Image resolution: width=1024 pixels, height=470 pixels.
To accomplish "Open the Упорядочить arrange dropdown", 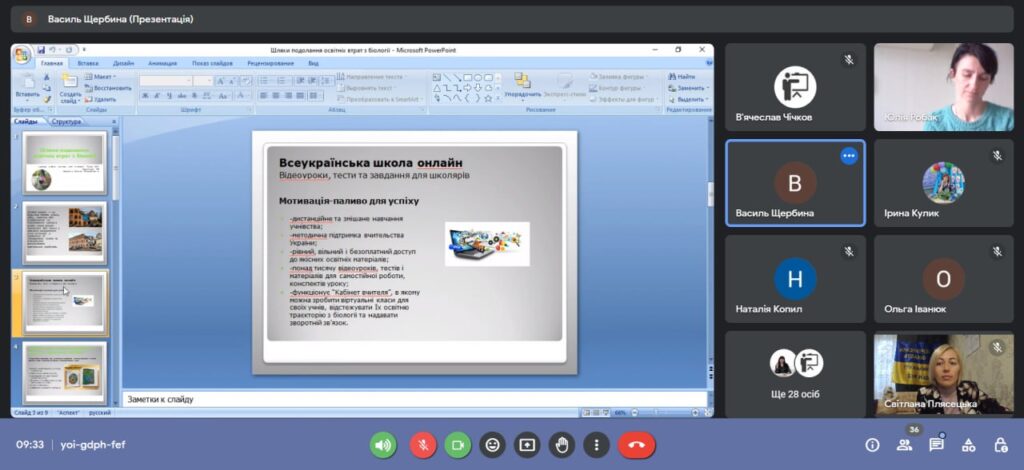I will 522,86.
